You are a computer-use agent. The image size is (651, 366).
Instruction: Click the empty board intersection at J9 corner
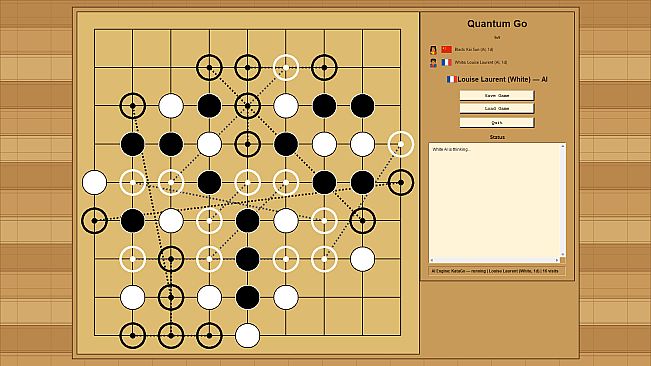pos(401,29)
